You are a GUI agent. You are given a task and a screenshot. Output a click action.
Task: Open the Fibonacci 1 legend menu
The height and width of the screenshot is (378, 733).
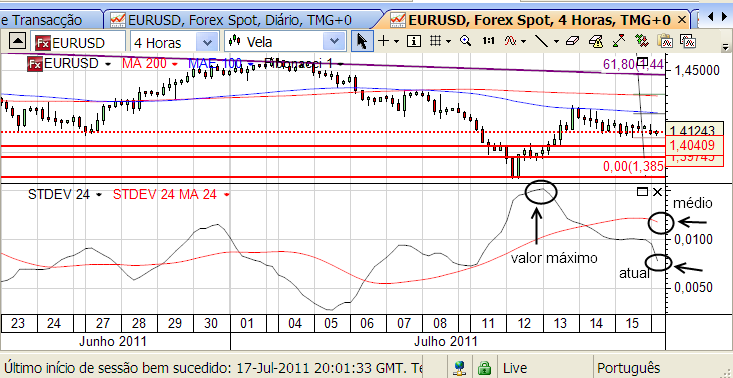pos(341,64)
